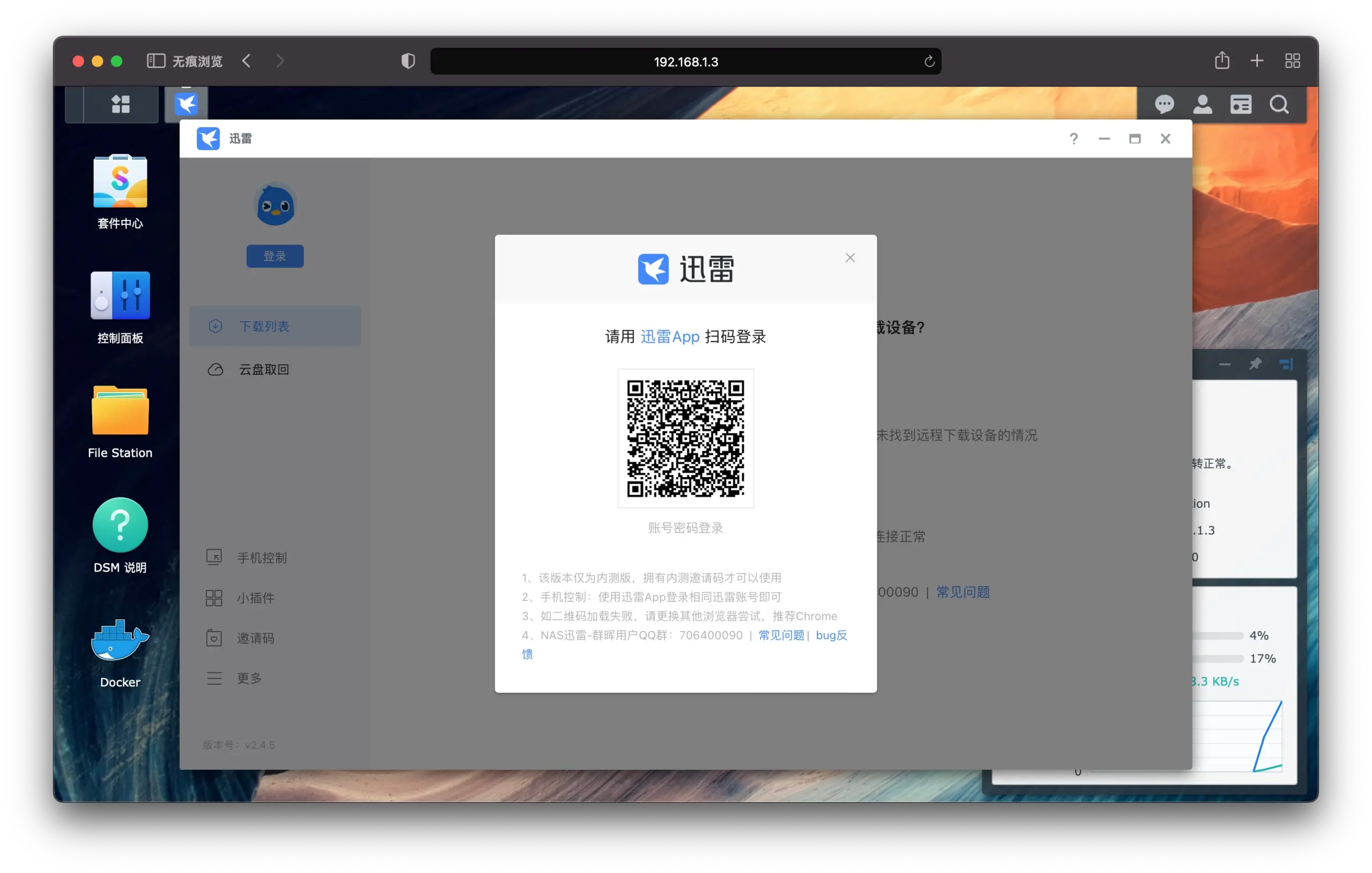Open Docker desktop icon

point(120,653)
